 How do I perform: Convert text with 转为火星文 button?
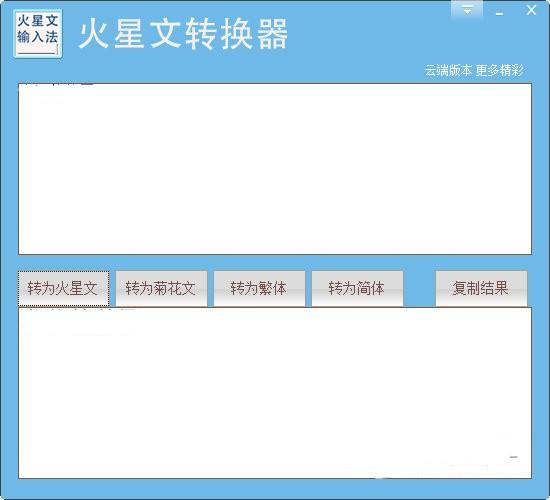pyautogui.click(x=63, y=288)
